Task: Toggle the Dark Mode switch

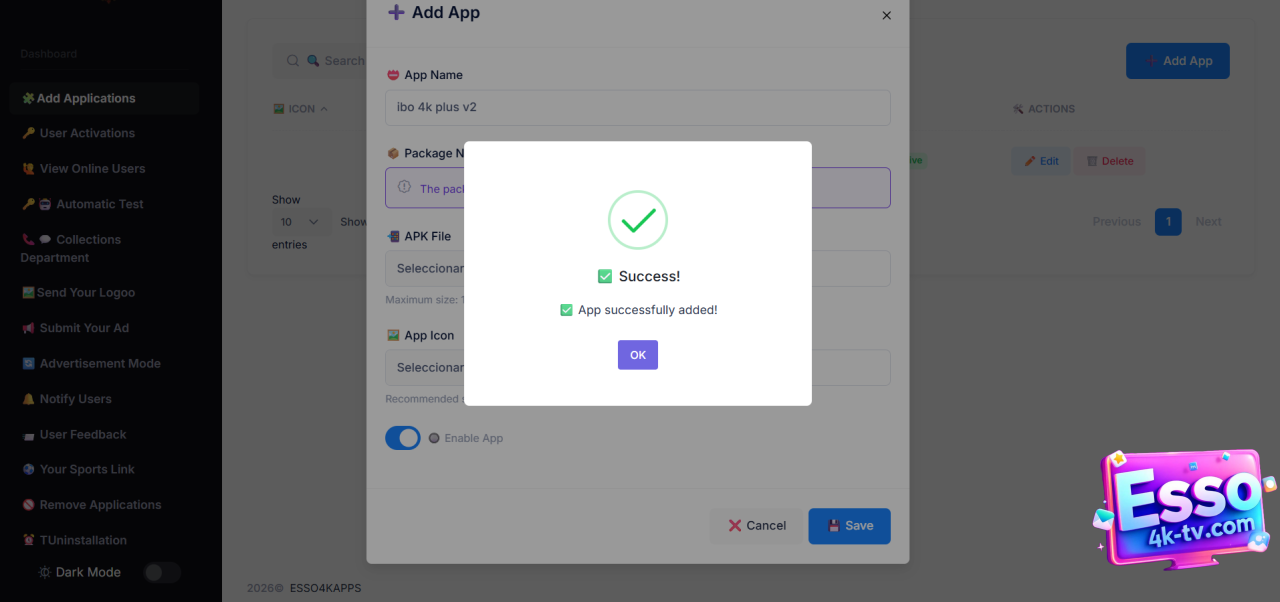Action: pos(162,572)
